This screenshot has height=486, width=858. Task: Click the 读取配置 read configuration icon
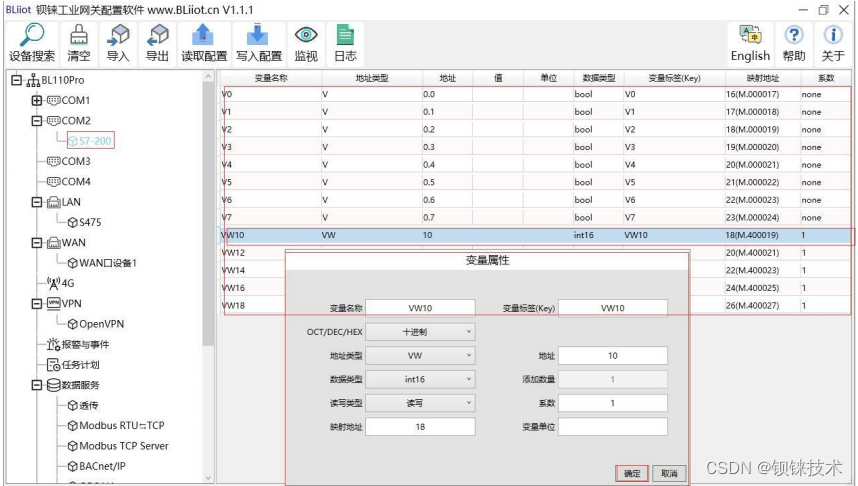204,35
